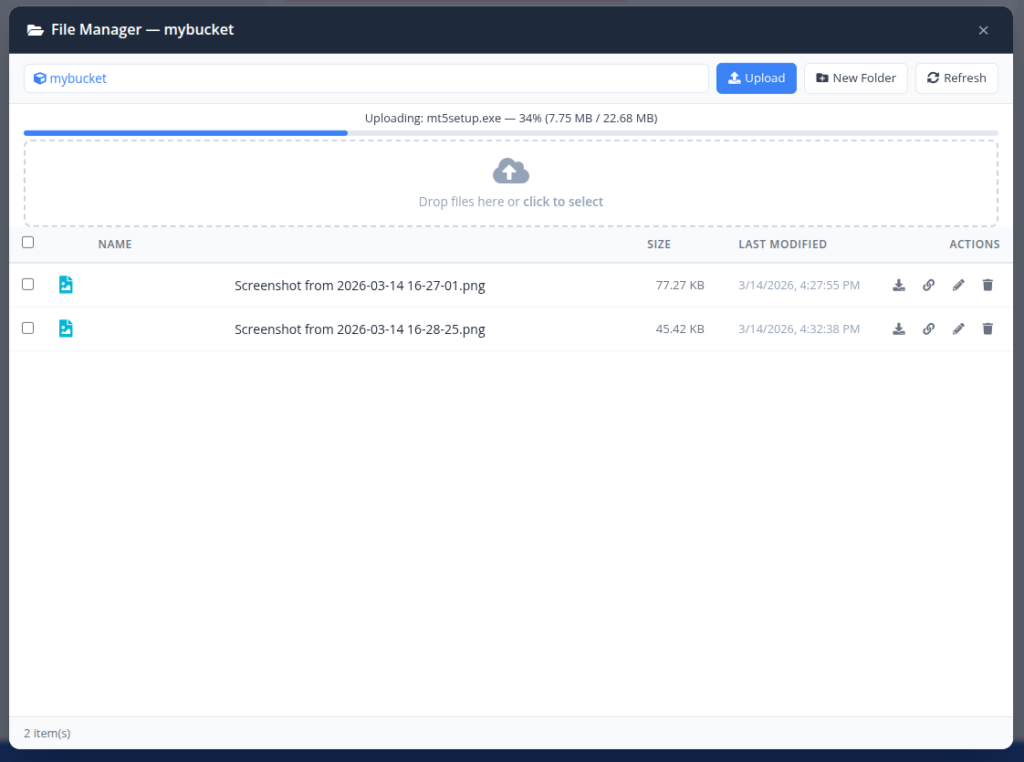Download Screenshot from 2026-03-14 16-28-25.png
This screenshot has height=762, width=1024.
pyautogui.click(x=898, y=328)
